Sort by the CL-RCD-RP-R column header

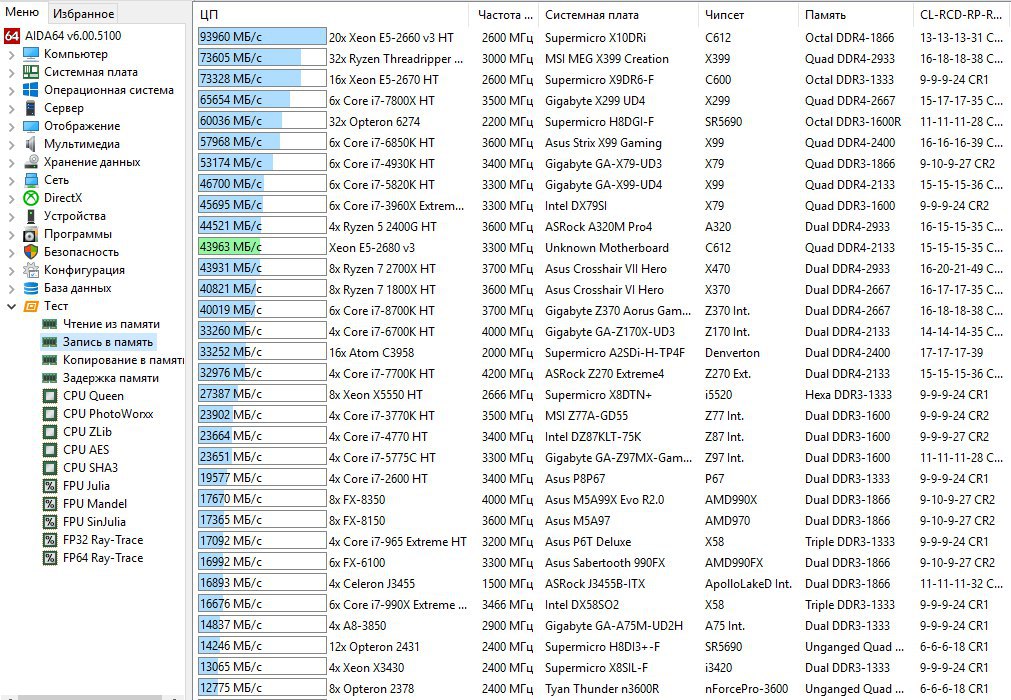point(961,14)
